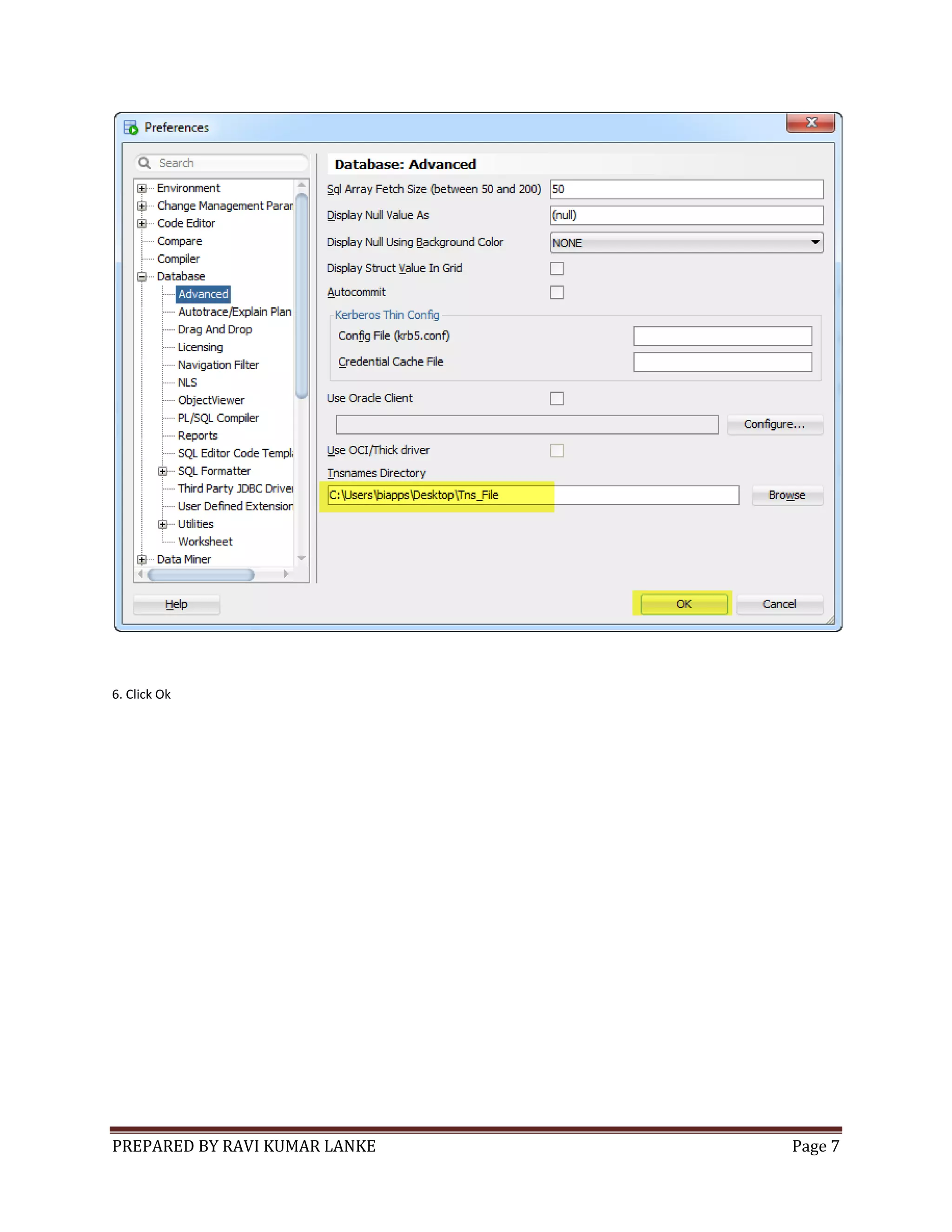Click scroll-up arrow of tree scrollbar

[302, 185]
